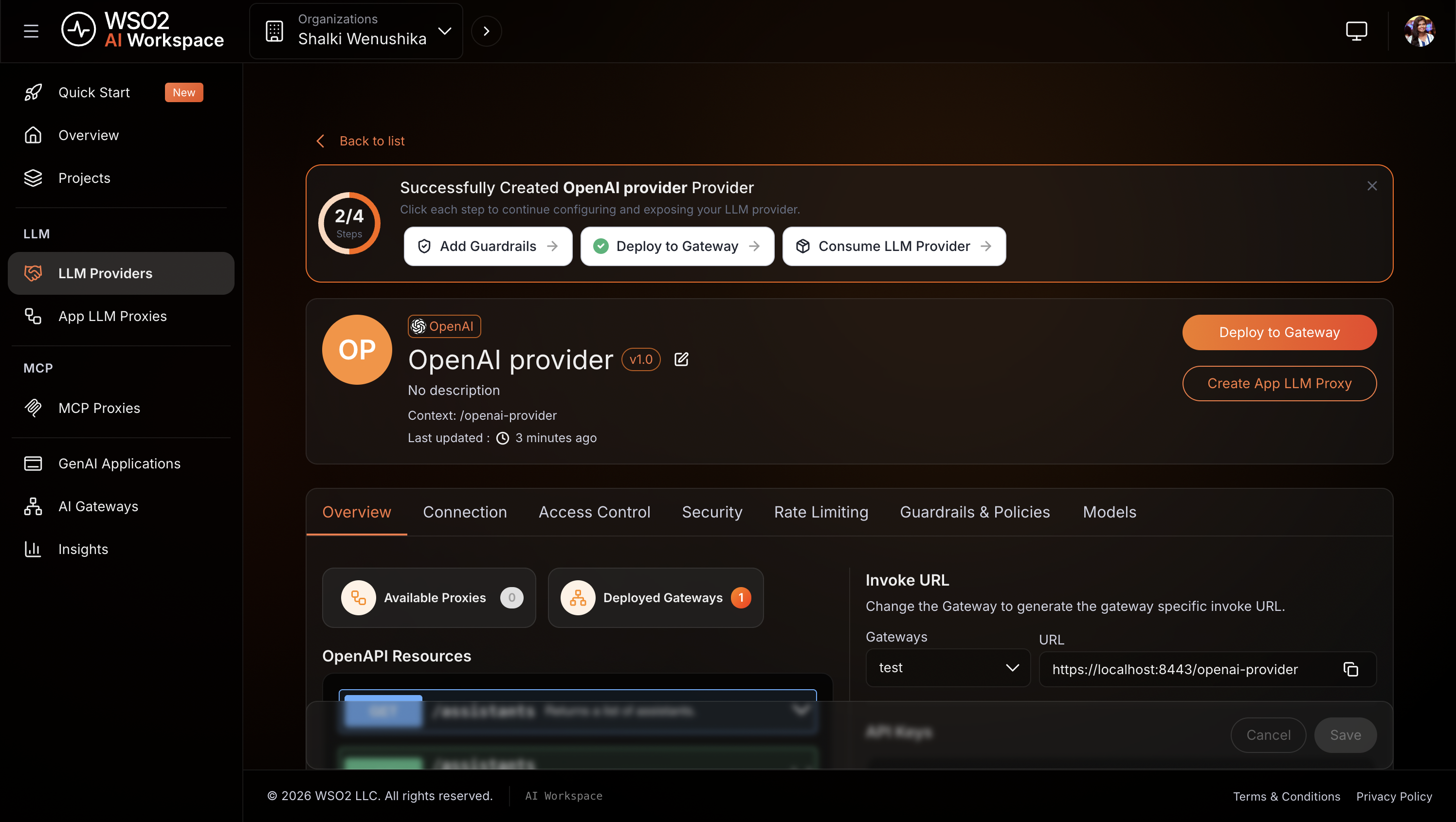This screenshot has height=822, width=1456.
Task: Click the Deployed Gateways network icon
Action: 578,598
